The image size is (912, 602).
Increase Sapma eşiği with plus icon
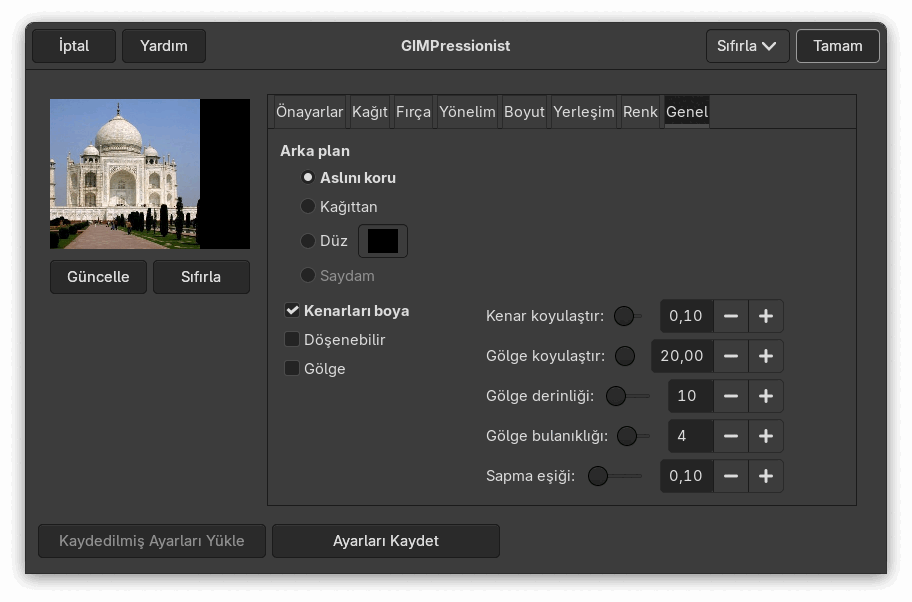(766, 476)
